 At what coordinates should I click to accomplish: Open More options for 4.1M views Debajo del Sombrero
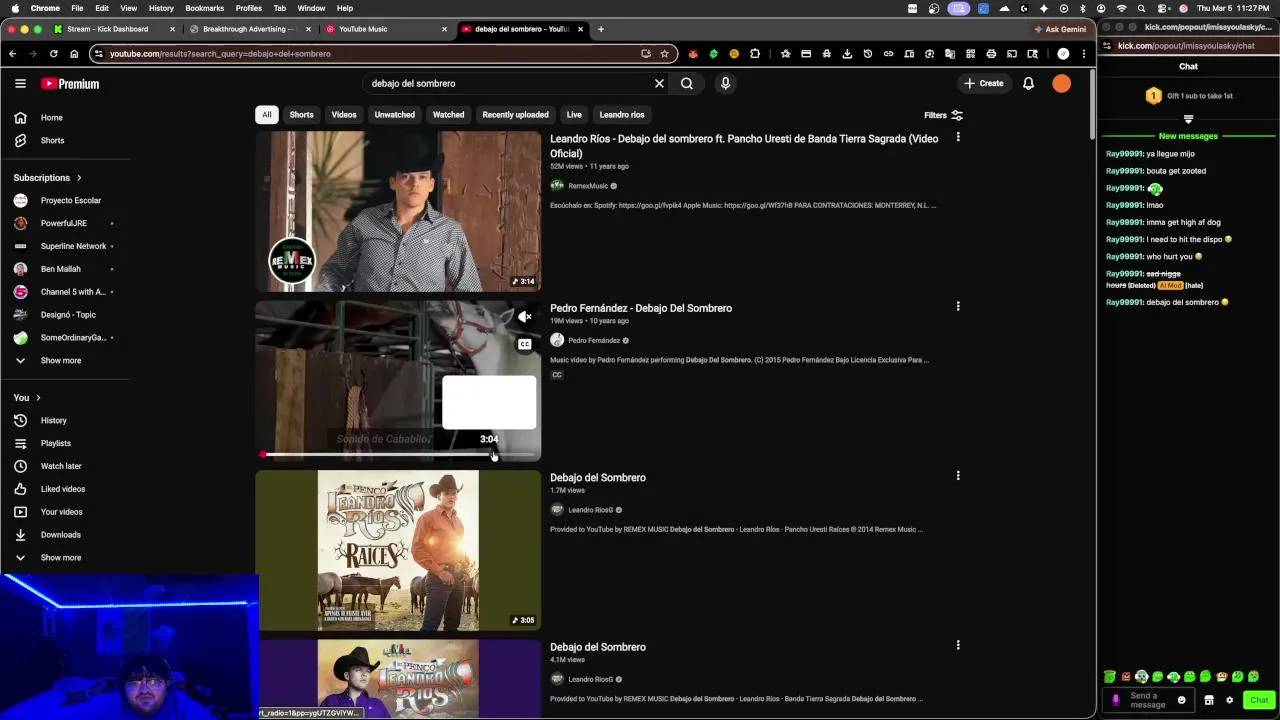click(x=958, y=645)
